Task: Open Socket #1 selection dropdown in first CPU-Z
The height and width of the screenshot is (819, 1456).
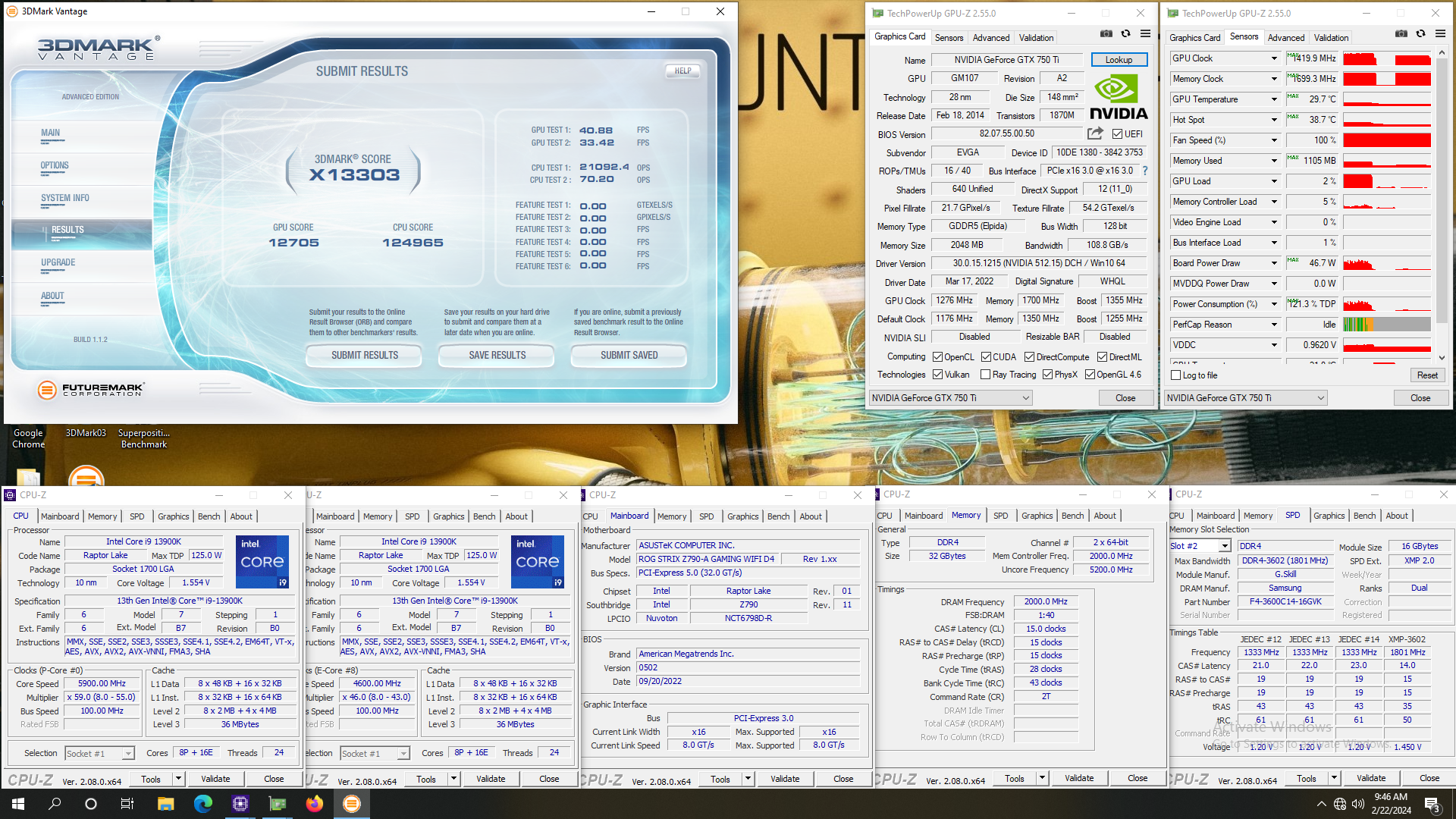Action: coord(99,753)
